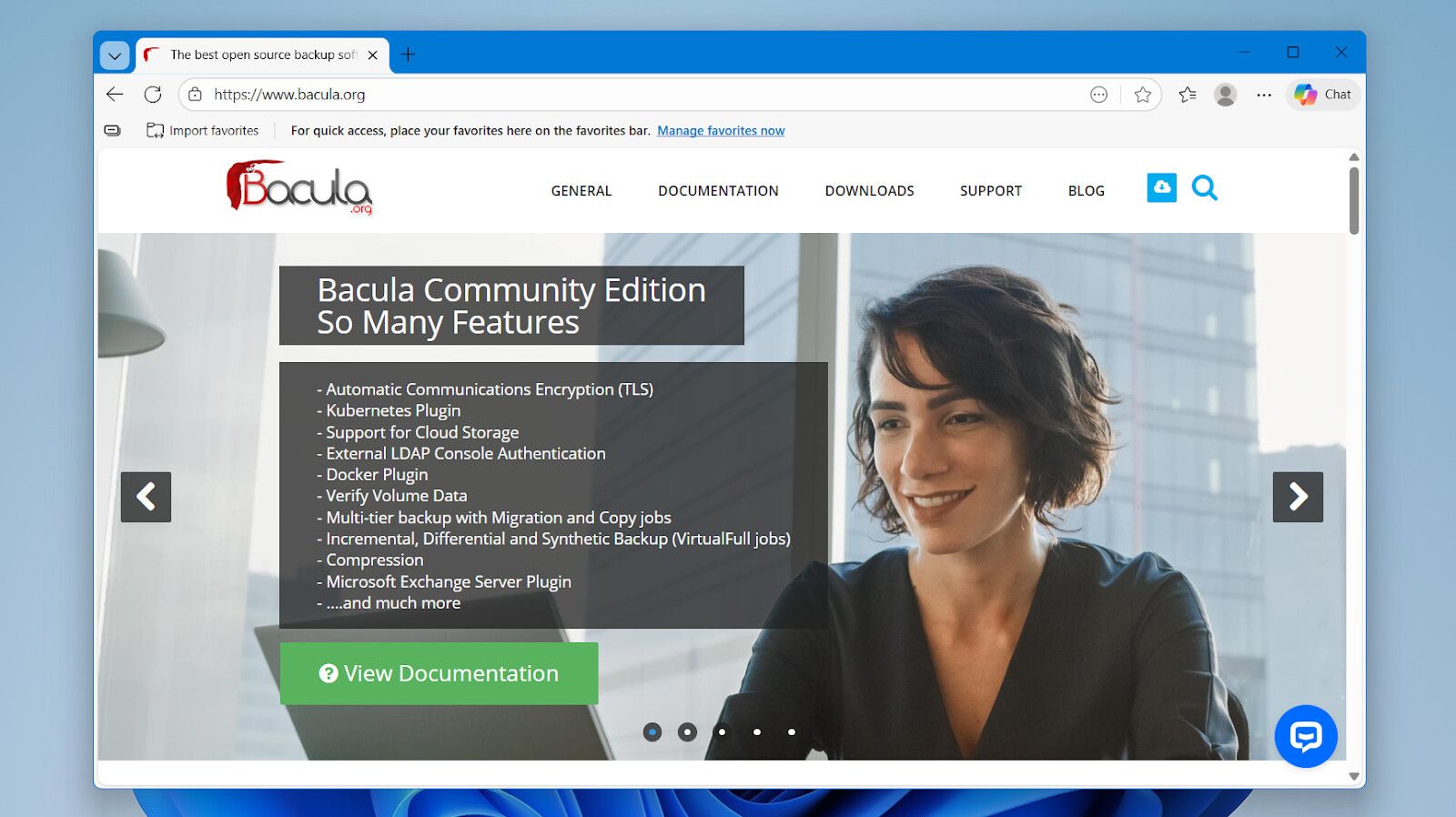Click the 'Kubernetes Plugin' feature text
This screenshot has height=817, width=1456.
(393, 411)
